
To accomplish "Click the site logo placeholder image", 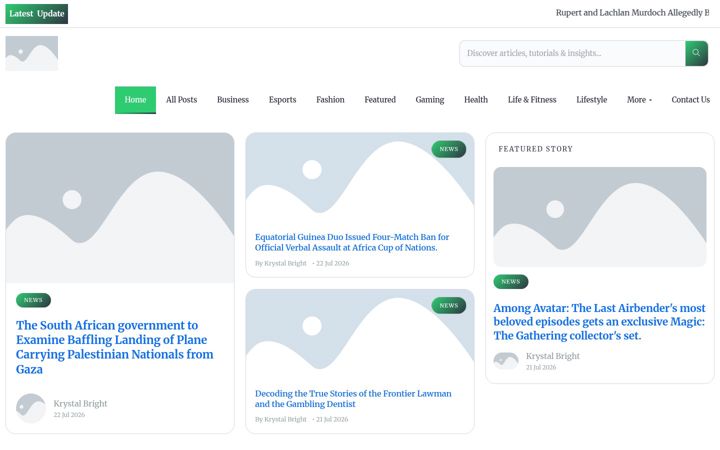I will point(32,53).
